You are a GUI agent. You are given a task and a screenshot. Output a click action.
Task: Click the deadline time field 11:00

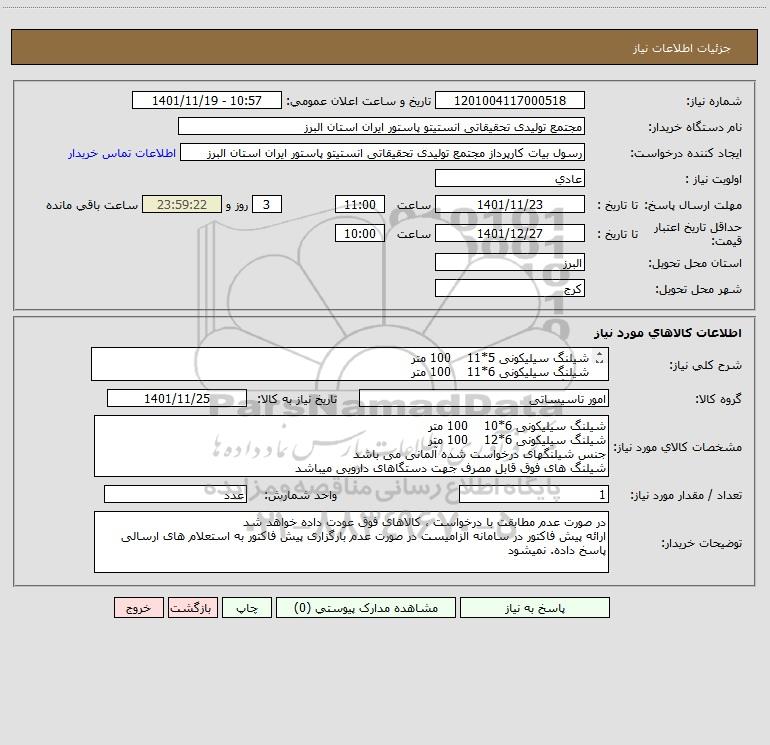[x=359, y=204]
